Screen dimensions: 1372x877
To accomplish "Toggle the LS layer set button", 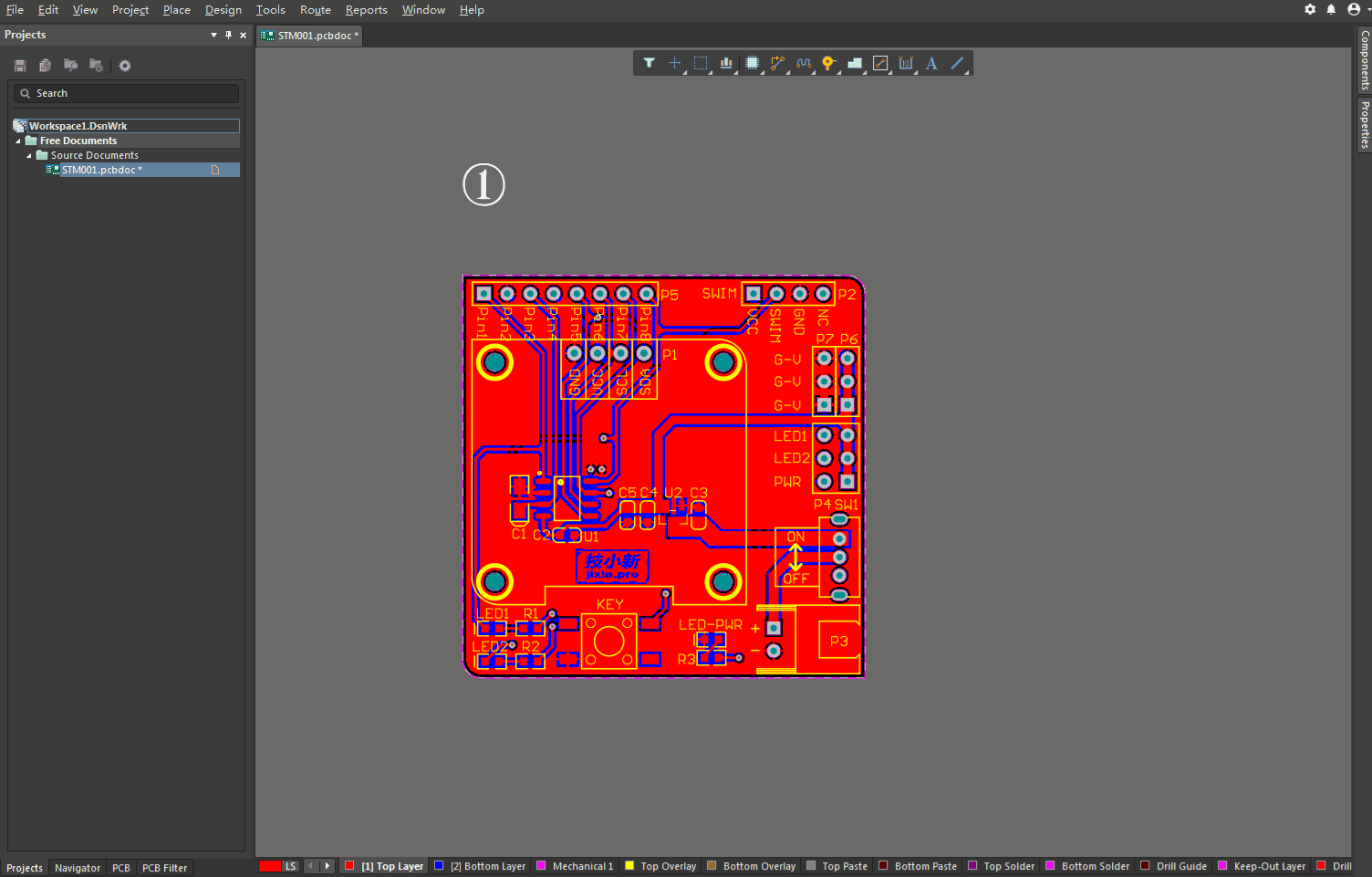I will pyautogui.click(x=290, y=866).
